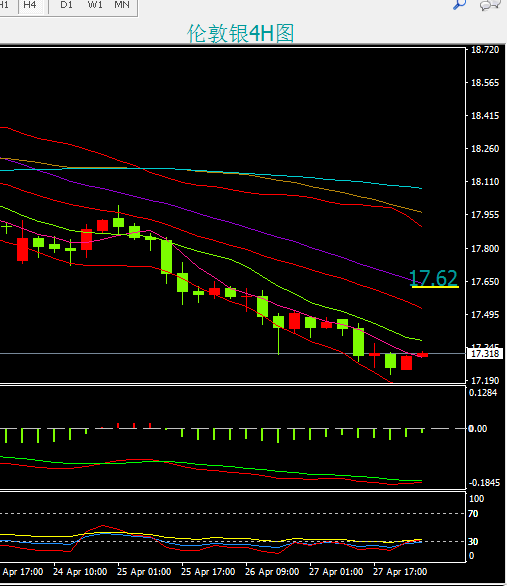Viewport: 507px width, 586px height.
Task: Click the 25 Apr 01:00 time label
Action: (x=144, y=572)
